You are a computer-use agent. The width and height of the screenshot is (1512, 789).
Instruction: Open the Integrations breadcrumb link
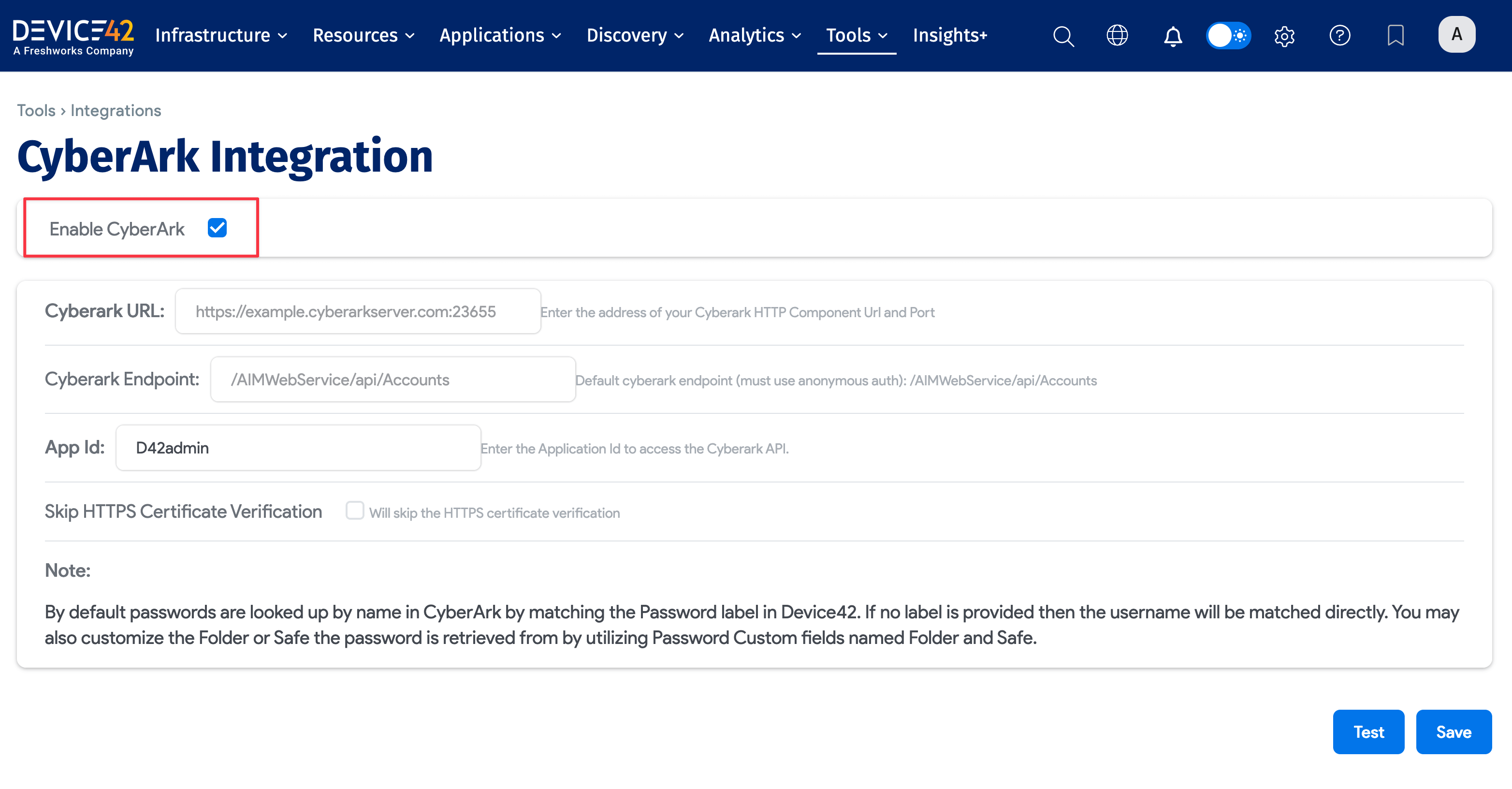pos(115,110)
